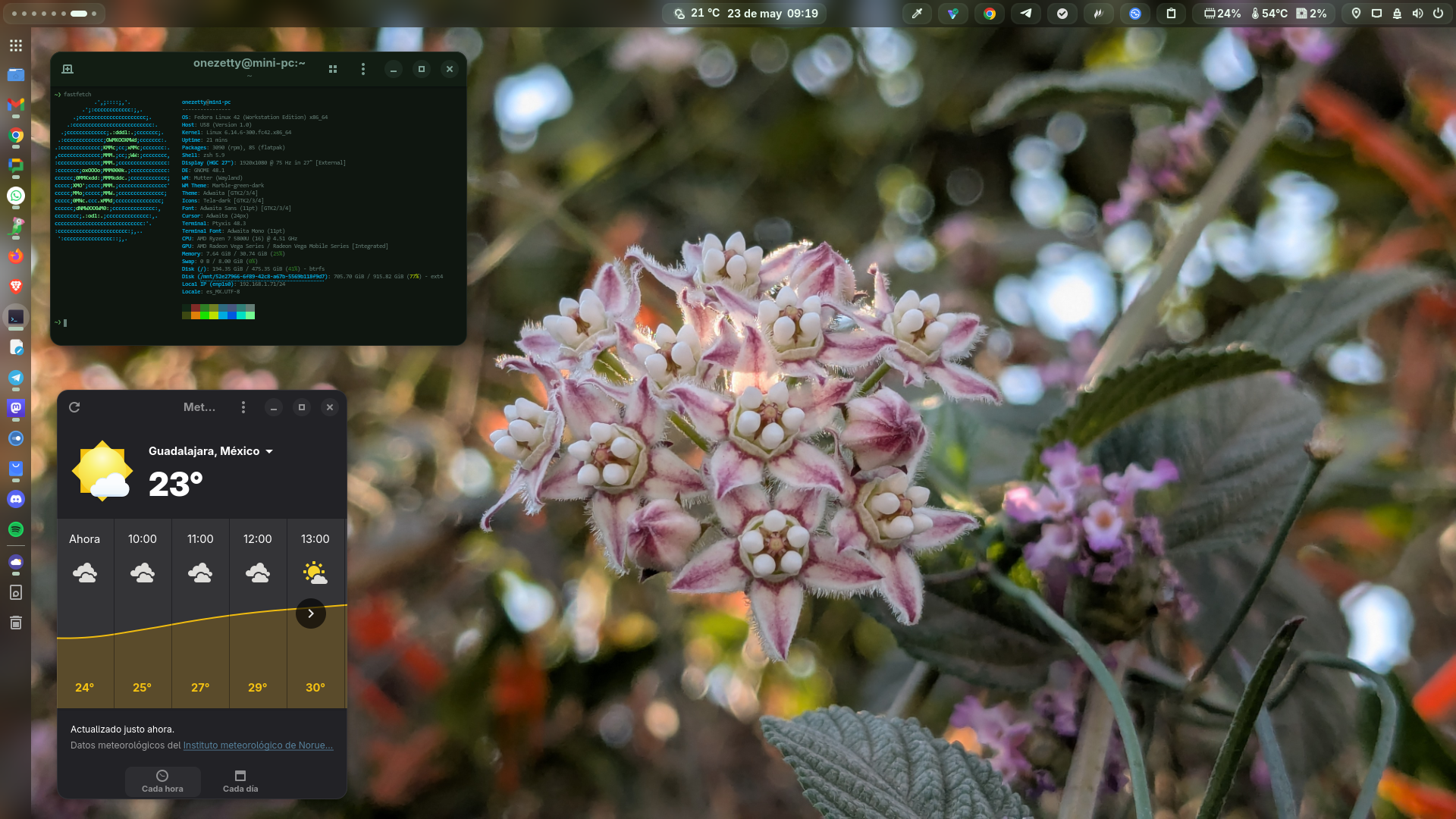The width and height of the screenshot is (1456, 819).
Task: Open a new terminal tab
Action: coord(67,69)
